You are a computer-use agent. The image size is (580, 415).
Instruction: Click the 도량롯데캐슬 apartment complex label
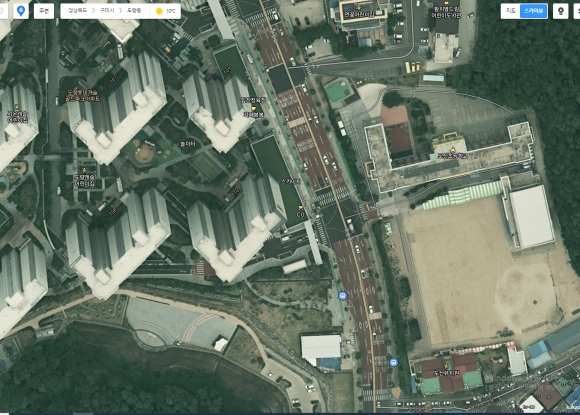83,95
